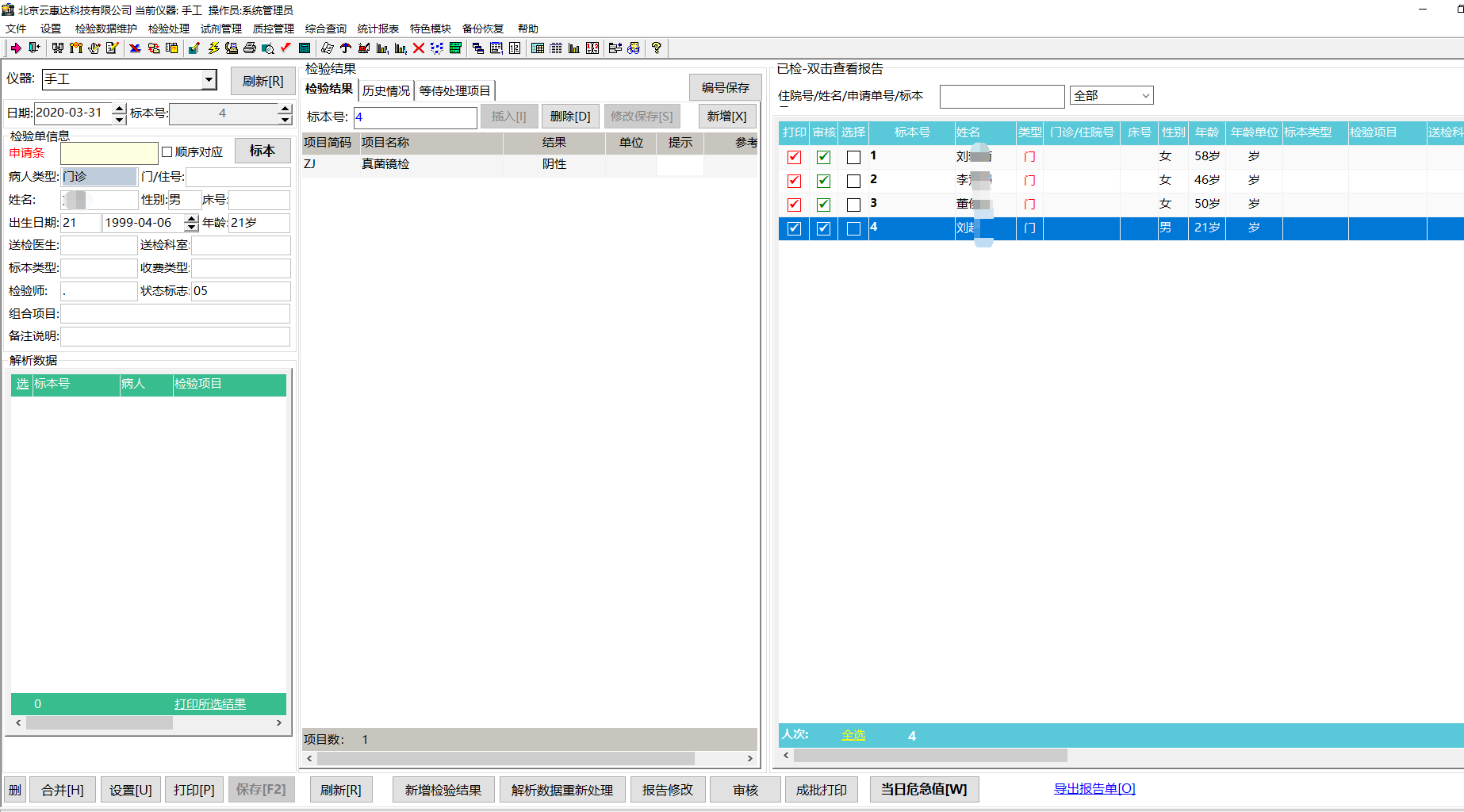Enable the 顺序对应 checkbox
The image size is (1464, 812).
coord(167,152)
